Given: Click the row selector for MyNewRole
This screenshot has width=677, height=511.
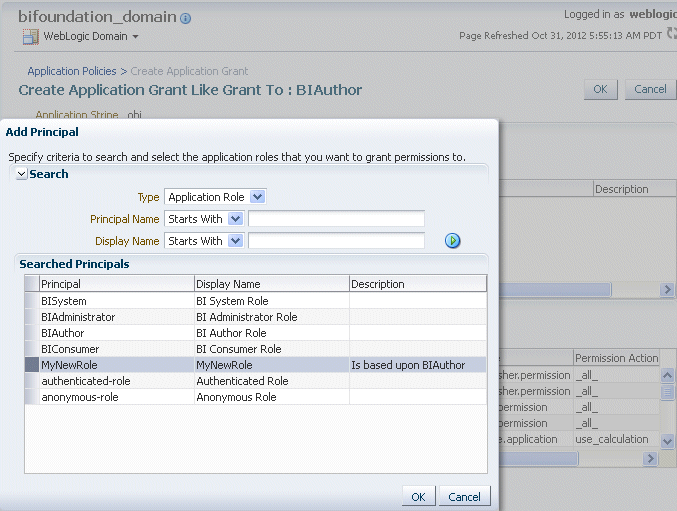Looking at the screenshot, I should pyautogui.click(x=32, y=365).
